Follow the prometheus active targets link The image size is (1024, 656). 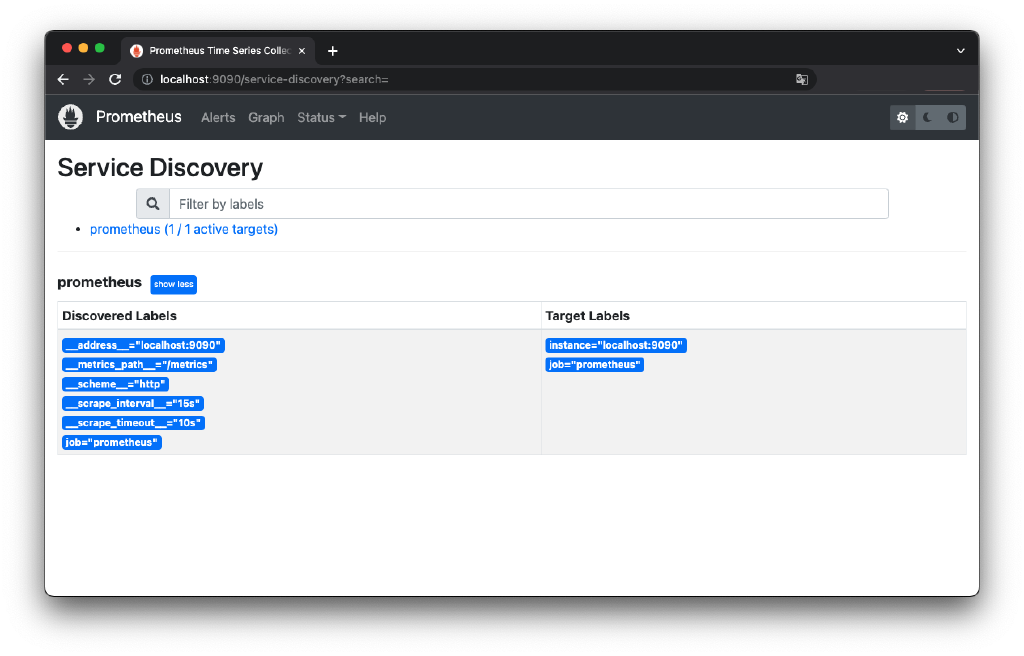click(x=183, y=229)
